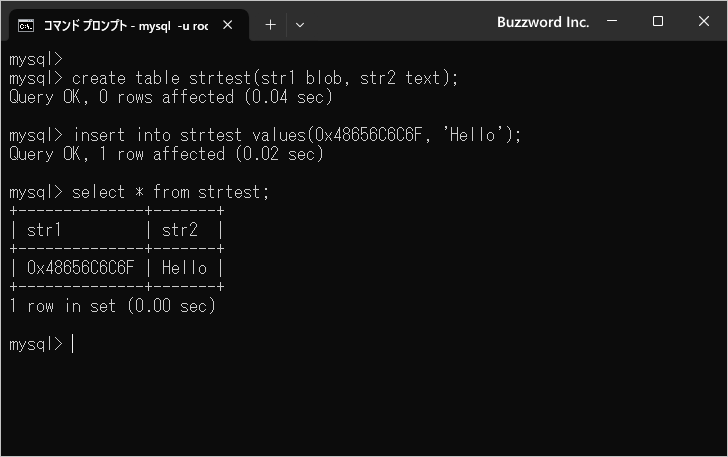Click the final empty mysql prompt cursor
Screen dimensions: 728x457
[73, 344]
